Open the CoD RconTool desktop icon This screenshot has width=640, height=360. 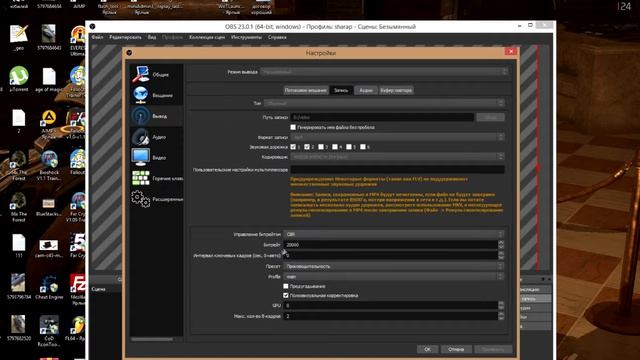[49, 331]
